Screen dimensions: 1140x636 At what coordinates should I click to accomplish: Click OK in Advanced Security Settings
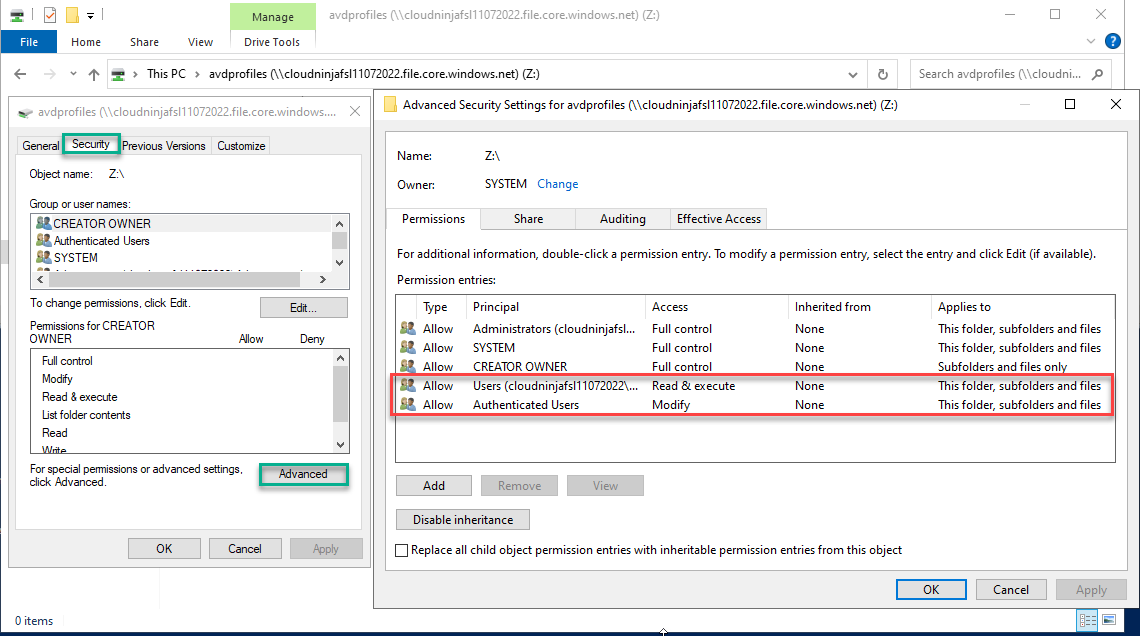[x=931, y=589]
